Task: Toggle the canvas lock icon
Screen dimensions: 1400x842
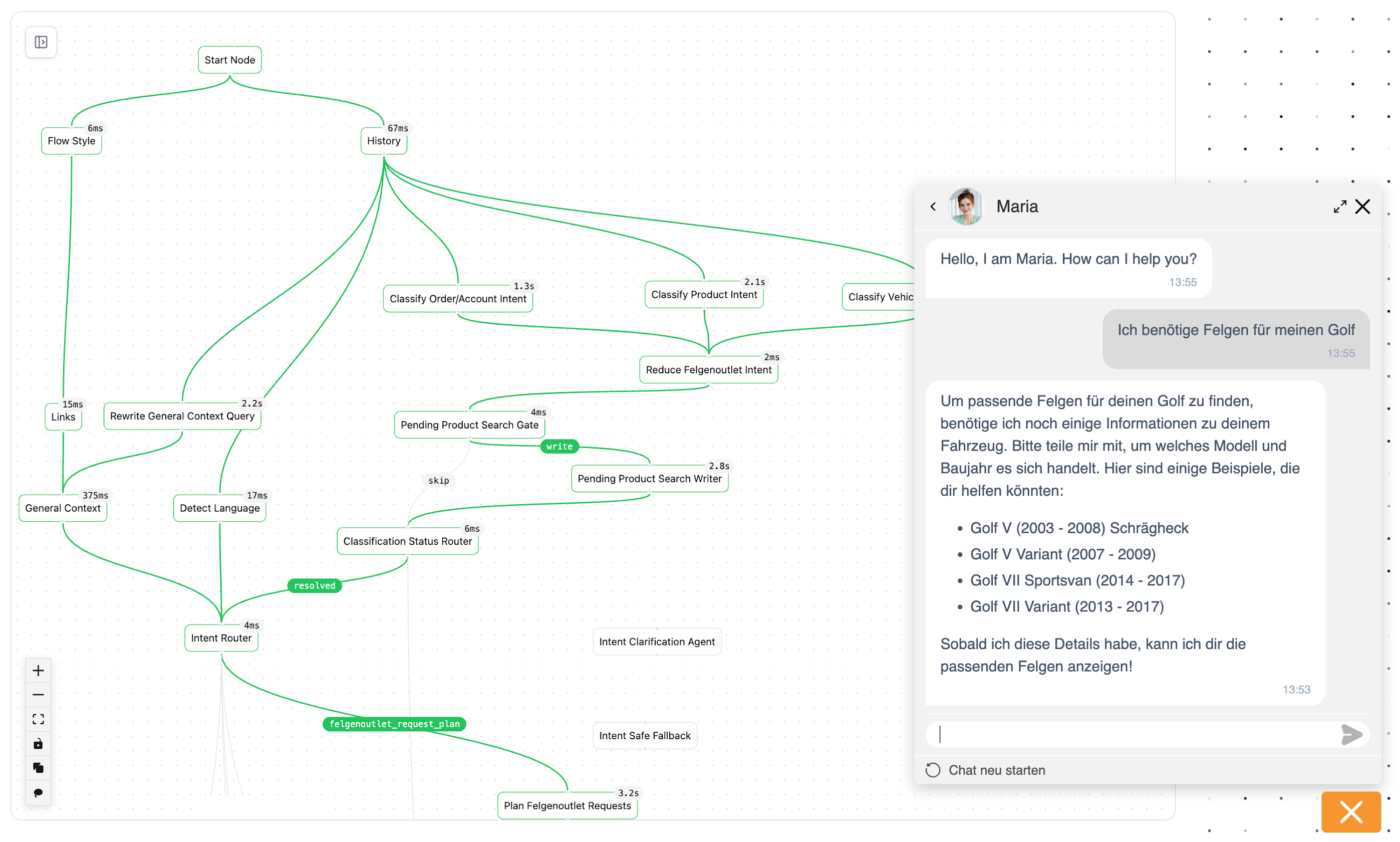Action: pyautogui.click(x=38, y=744)
